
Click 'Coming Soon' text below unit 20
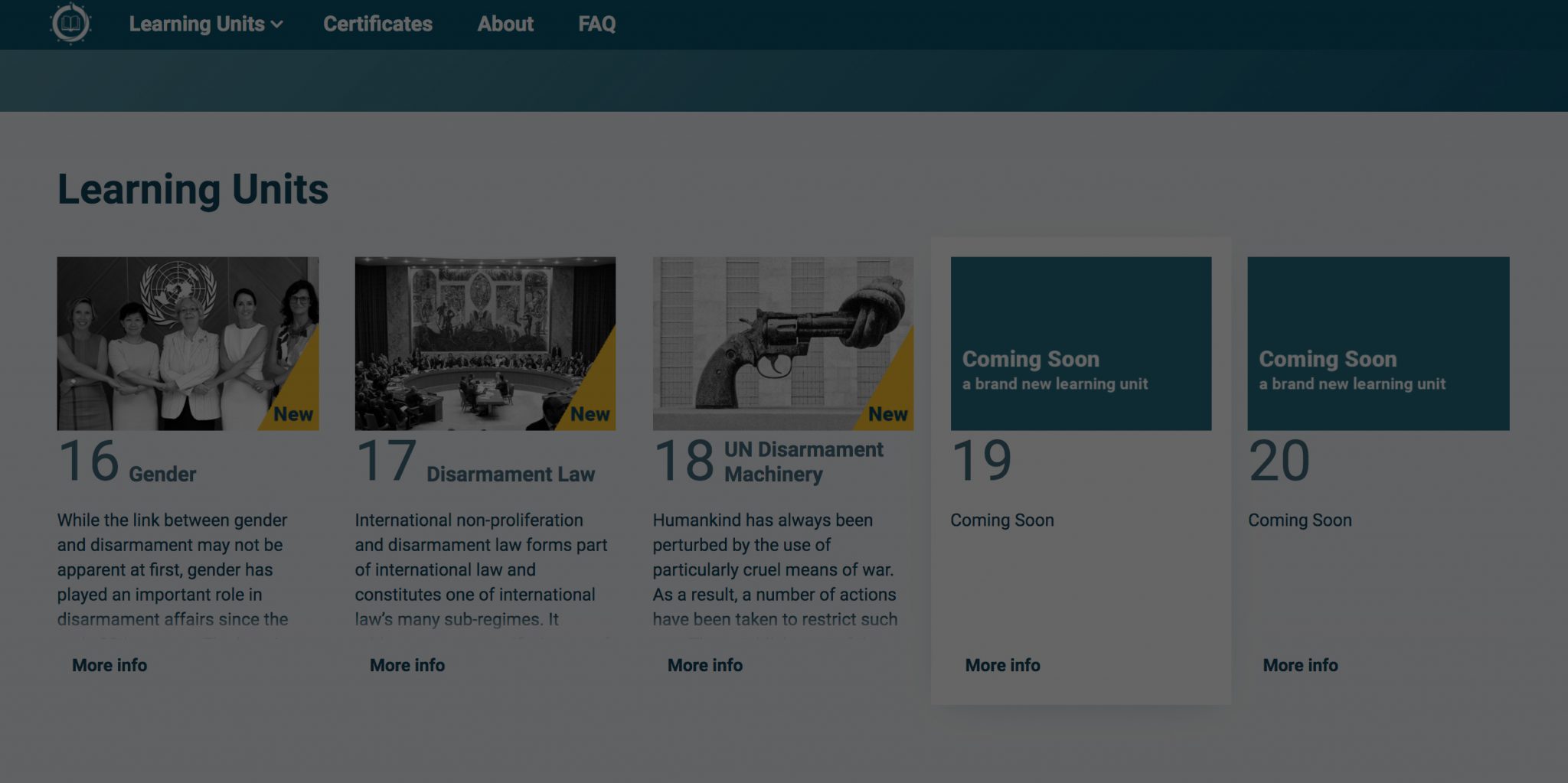coord(1300,520)
